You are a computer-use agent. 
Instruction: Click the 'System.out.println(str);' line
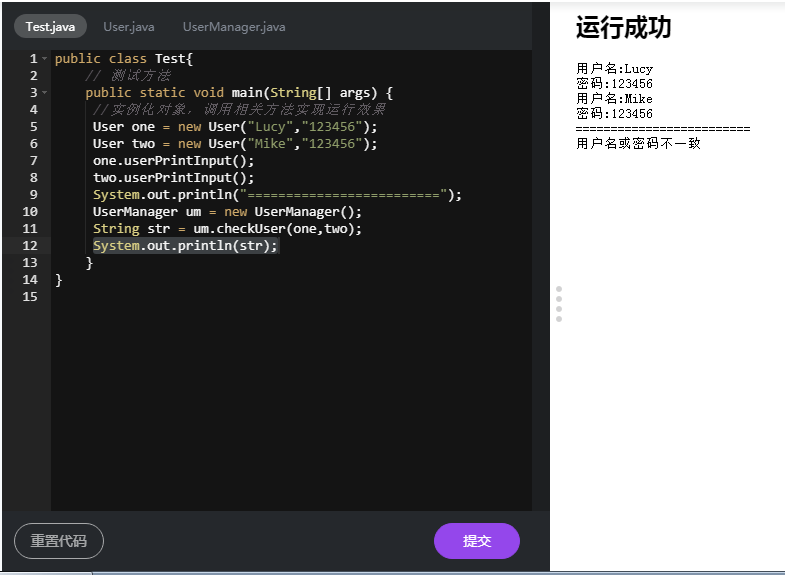point(185,246)
